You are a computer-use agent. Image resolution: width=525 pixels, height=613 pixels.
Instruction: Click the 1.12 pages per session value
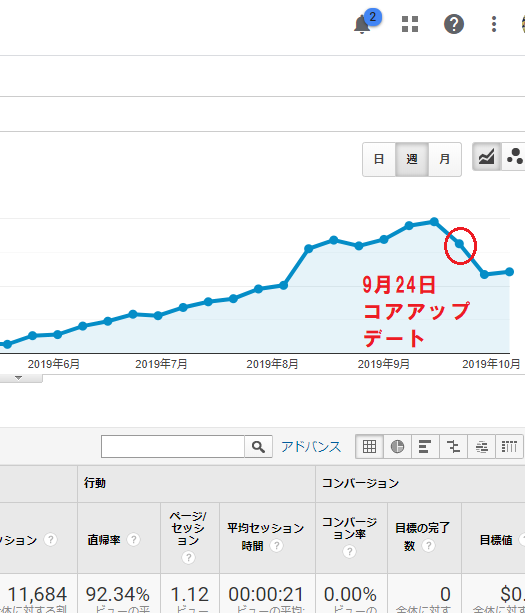pyautogui.click(x=190, y=594)
